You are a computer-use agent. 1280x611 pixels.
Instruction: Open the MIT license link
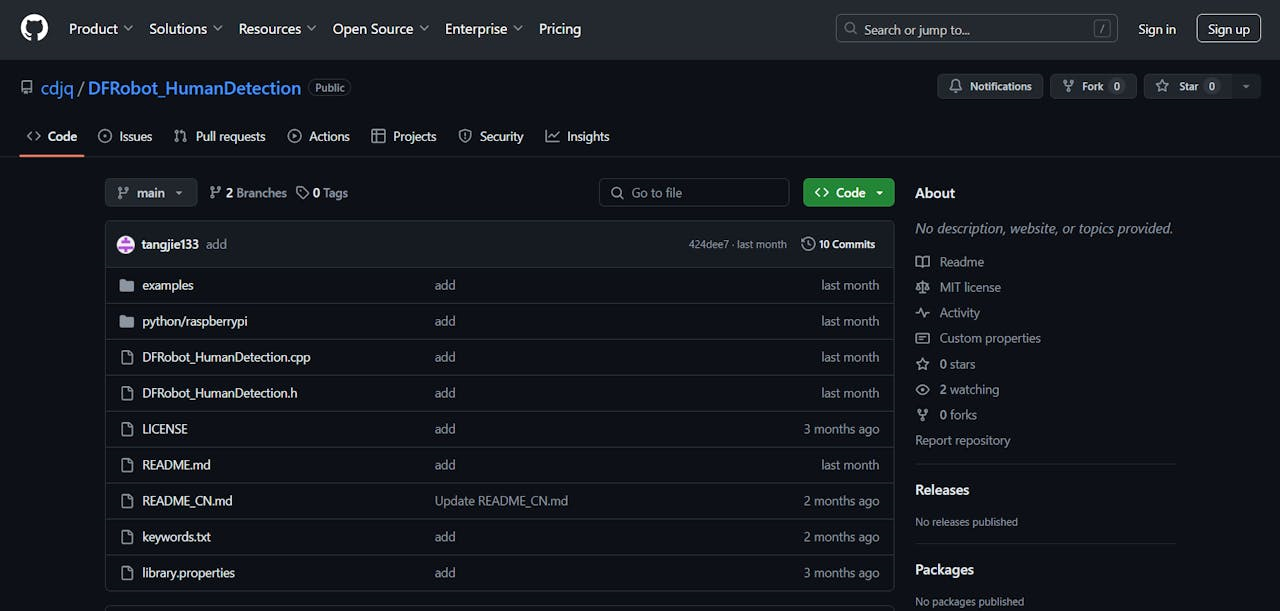point(969,287)
